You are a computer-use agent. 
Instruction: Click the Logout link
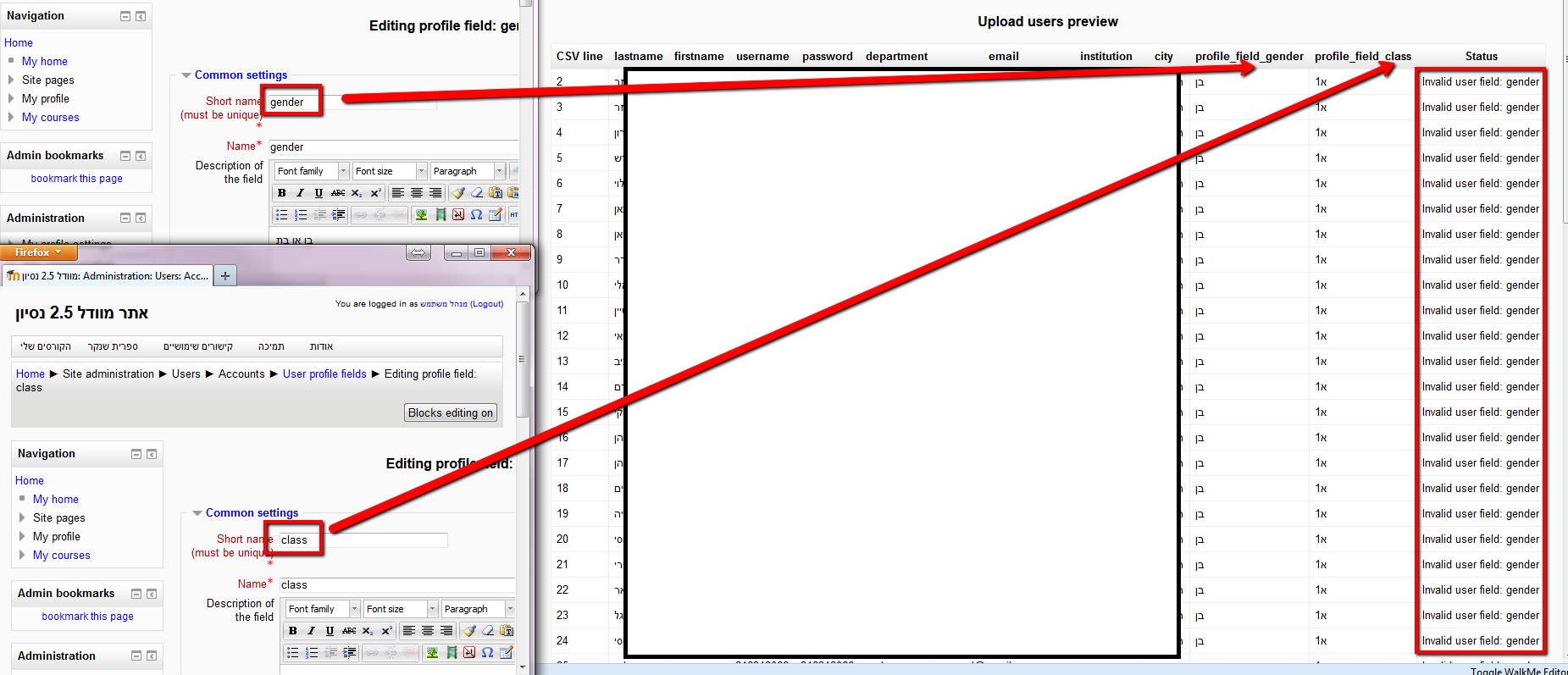[x=486, y=304]
